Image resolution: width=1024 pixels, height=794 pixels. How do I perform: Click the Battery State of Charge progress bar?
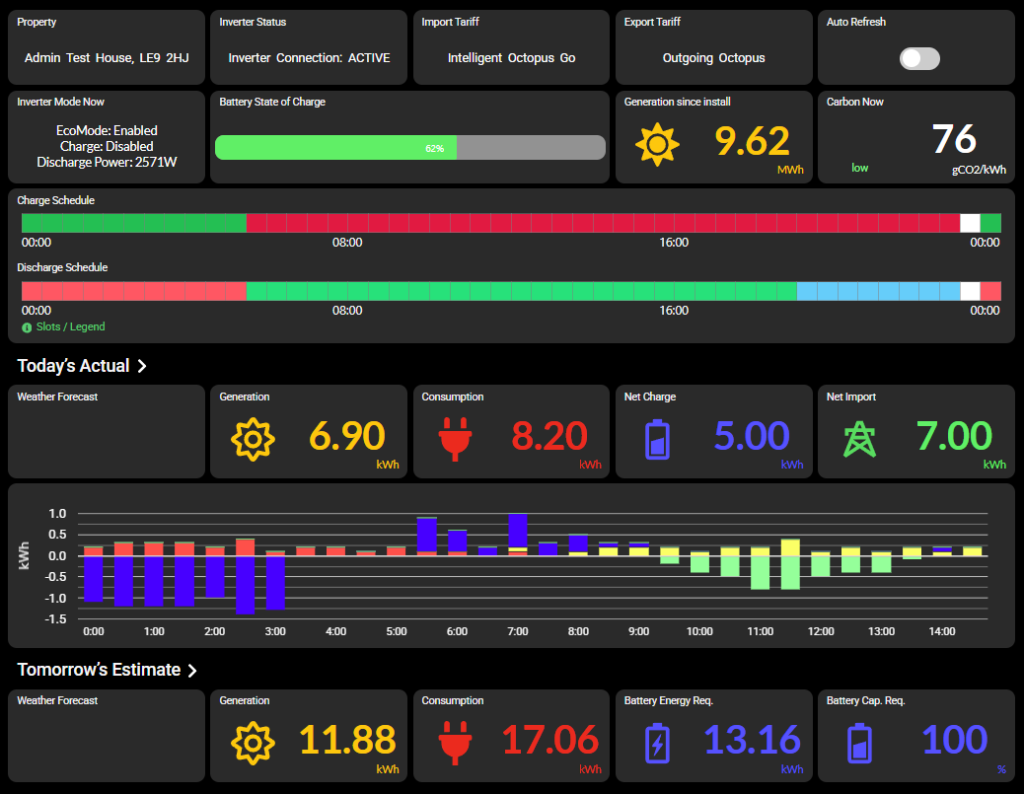[x=410, y=148]
